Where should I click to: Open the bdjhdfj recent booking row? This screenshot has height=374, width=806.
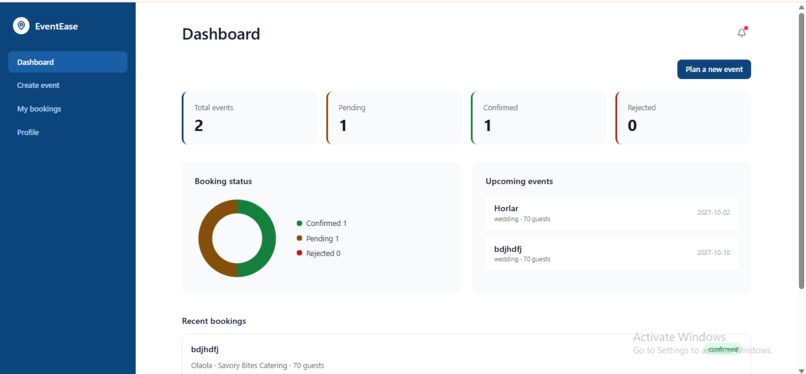click(x=466, y=354)
